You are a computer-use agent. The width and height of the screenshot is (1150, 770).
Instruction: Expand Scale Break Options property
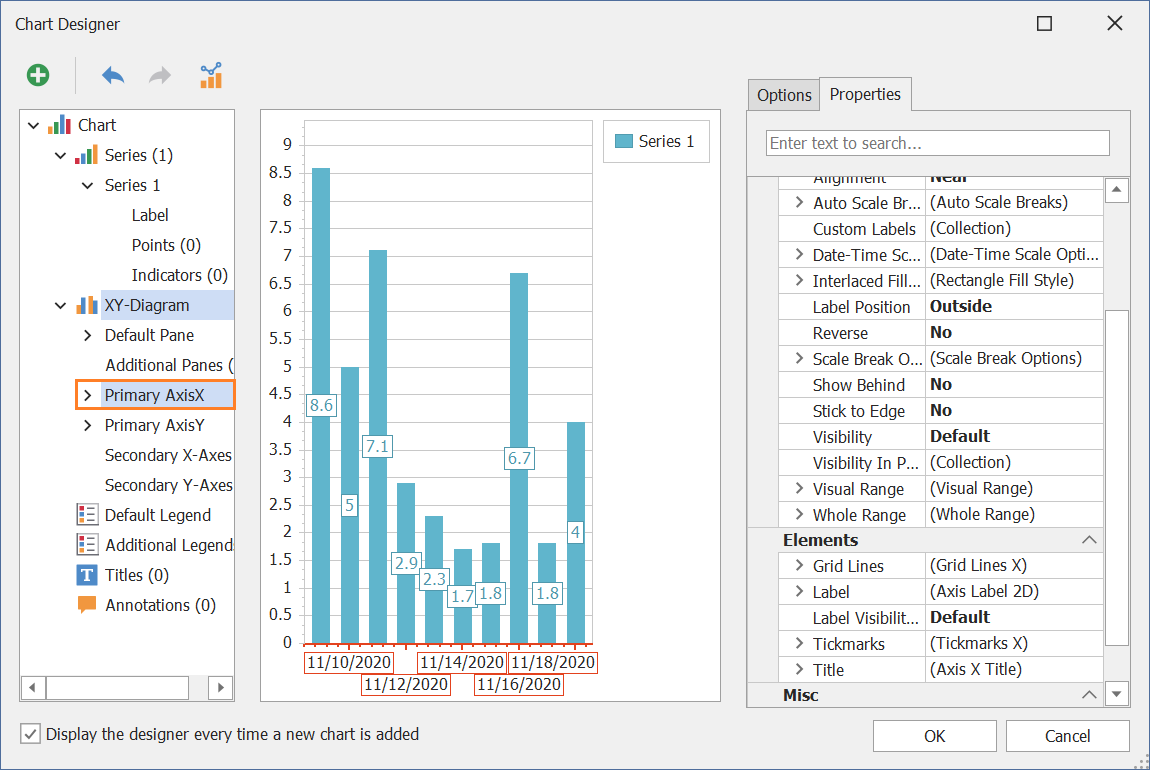pyautogui.click(x=799, y=358)
